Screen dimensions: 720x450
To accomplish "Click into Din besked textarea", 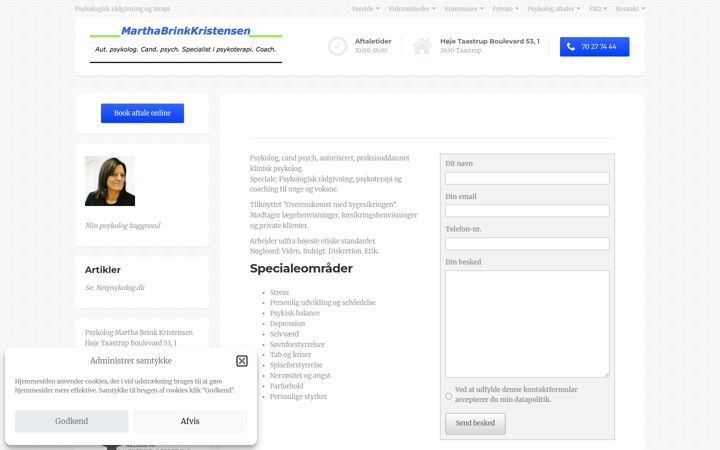I will coord(527,324).
